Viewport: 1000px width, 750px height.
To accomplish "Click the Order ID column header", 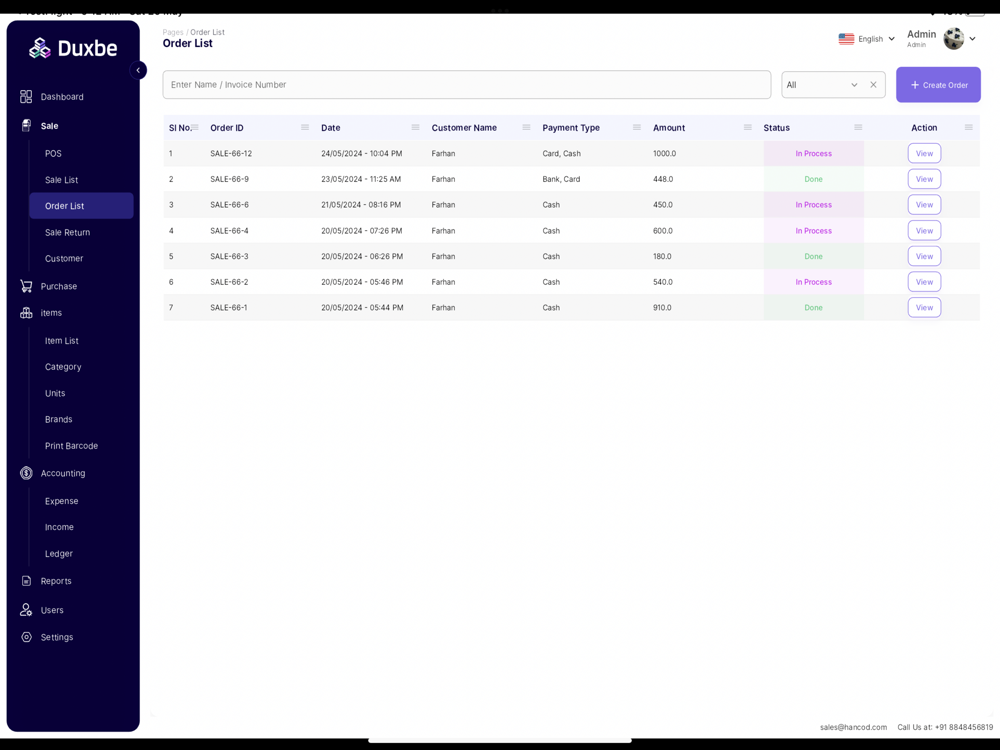I will pos(226,128).
